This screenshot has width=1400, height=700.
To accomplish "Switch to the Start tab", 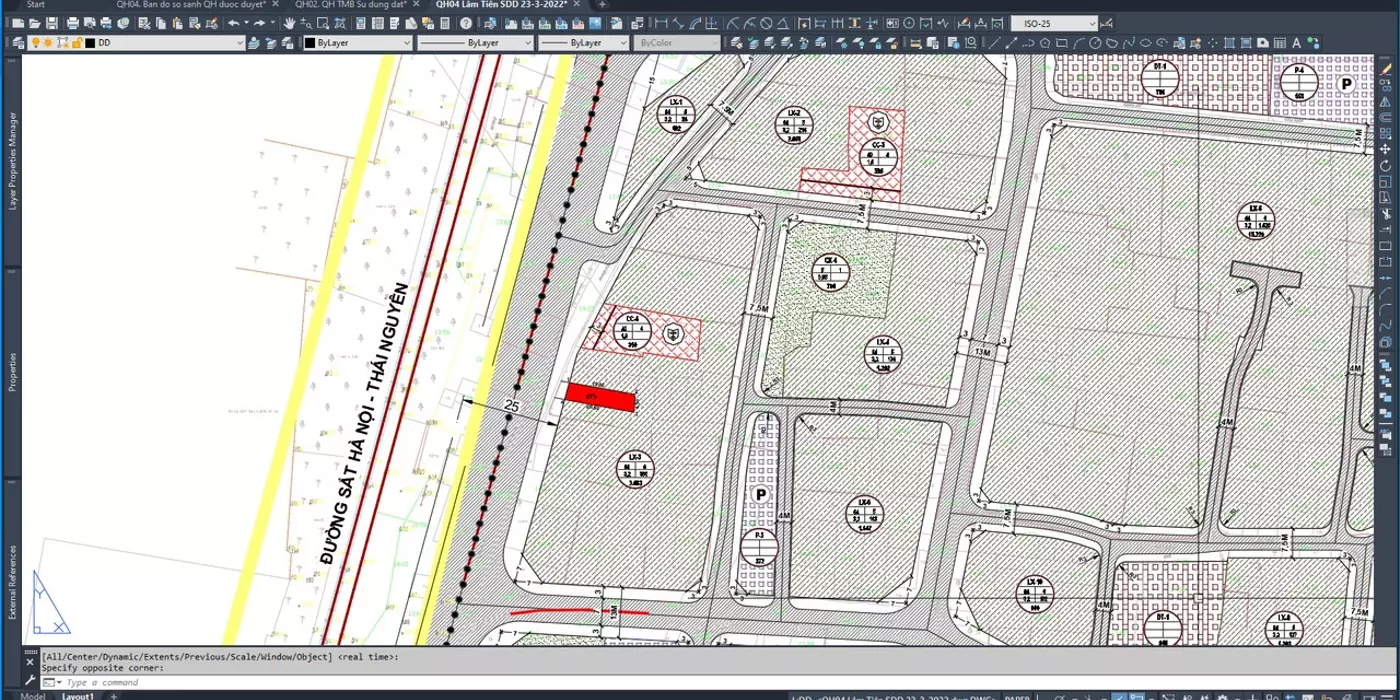I will pyautogui.click(x=36, y=4).
